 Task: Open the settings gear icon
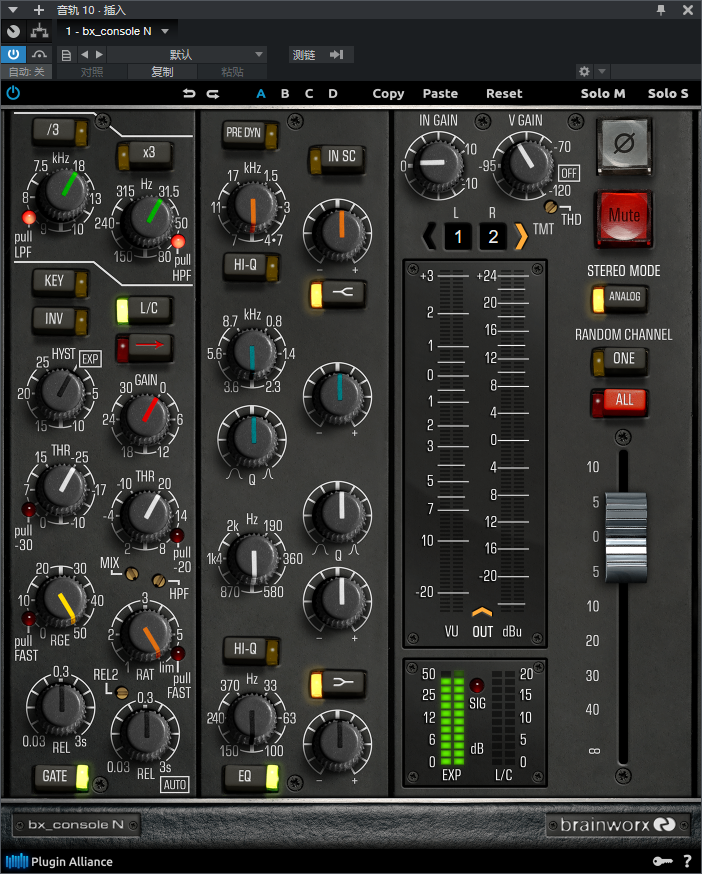click(x=584, y=71)
